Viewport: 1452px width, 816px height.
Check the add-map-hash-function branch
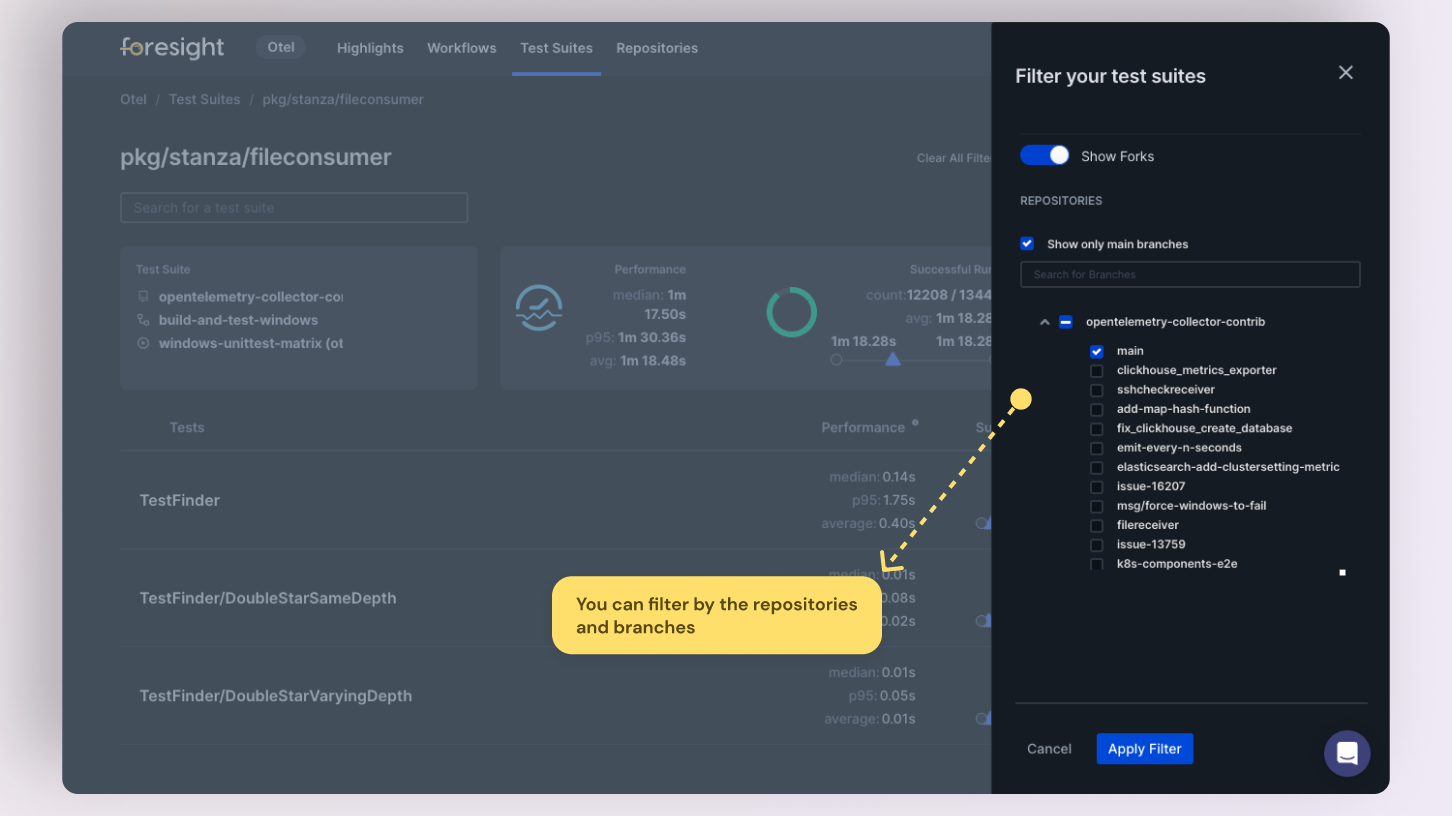click(x=1097, y=409)
